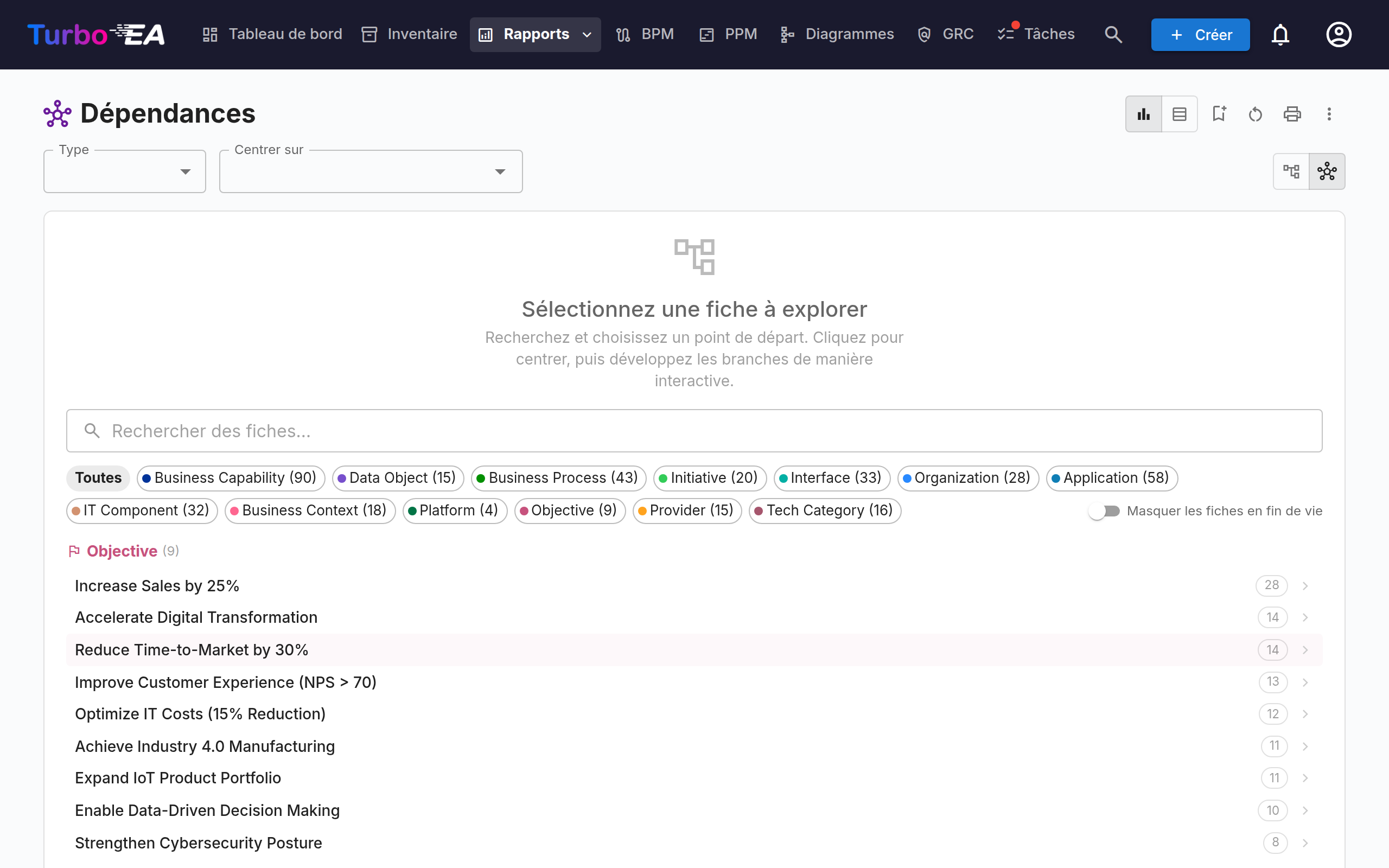Select the network graph layout icon
The width and height of the screenshot is (1389, 868).
pos(1327,171)
